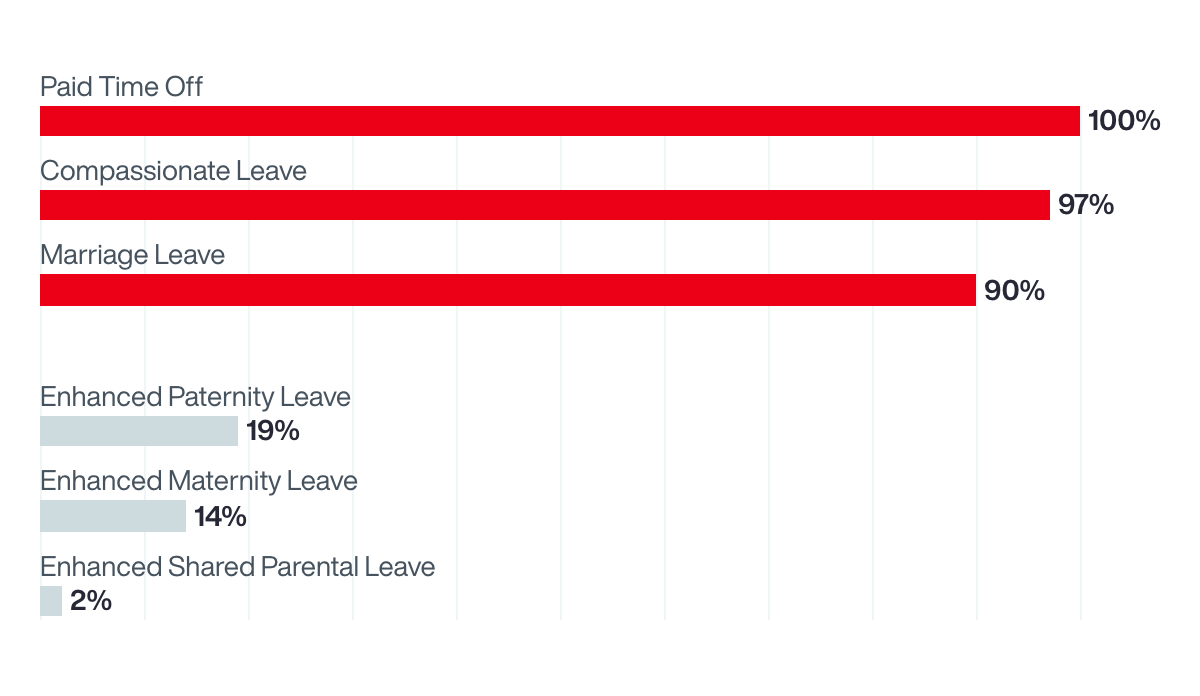Viewport: 1200px width, 696px height.
Task: Click the red Paid Time Off bar
Action: click(x=560, y=121)
